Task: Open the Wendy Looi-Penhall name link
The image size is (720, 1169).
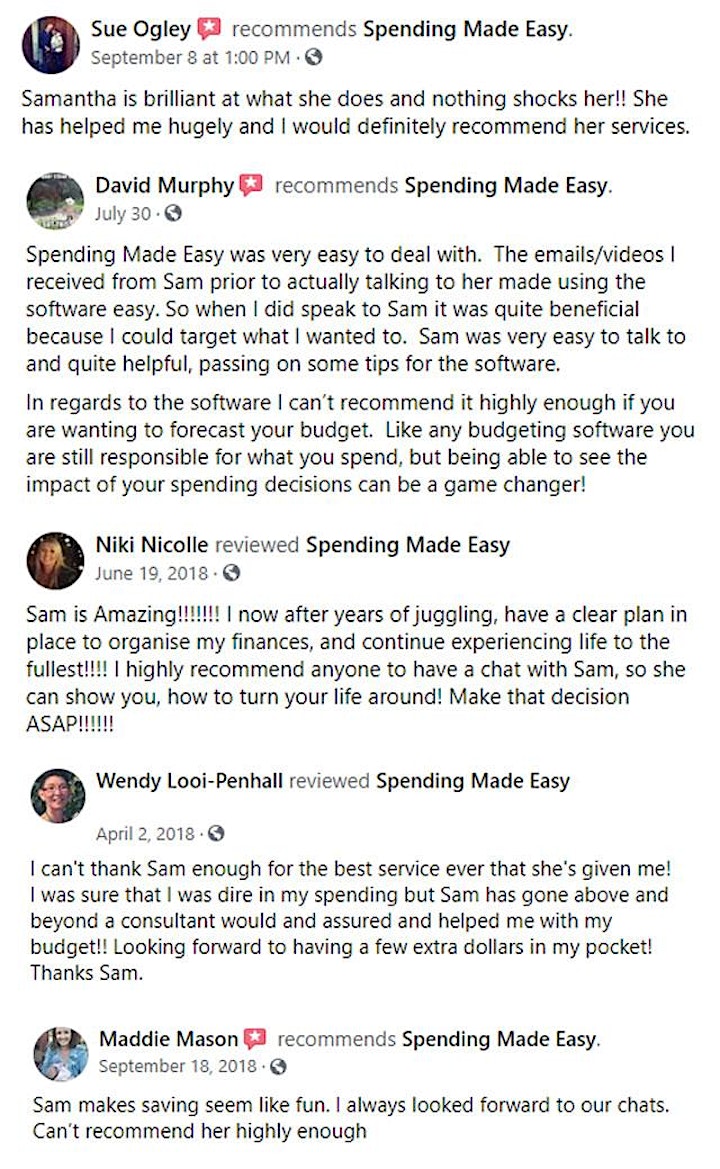Action: point(189,781)
